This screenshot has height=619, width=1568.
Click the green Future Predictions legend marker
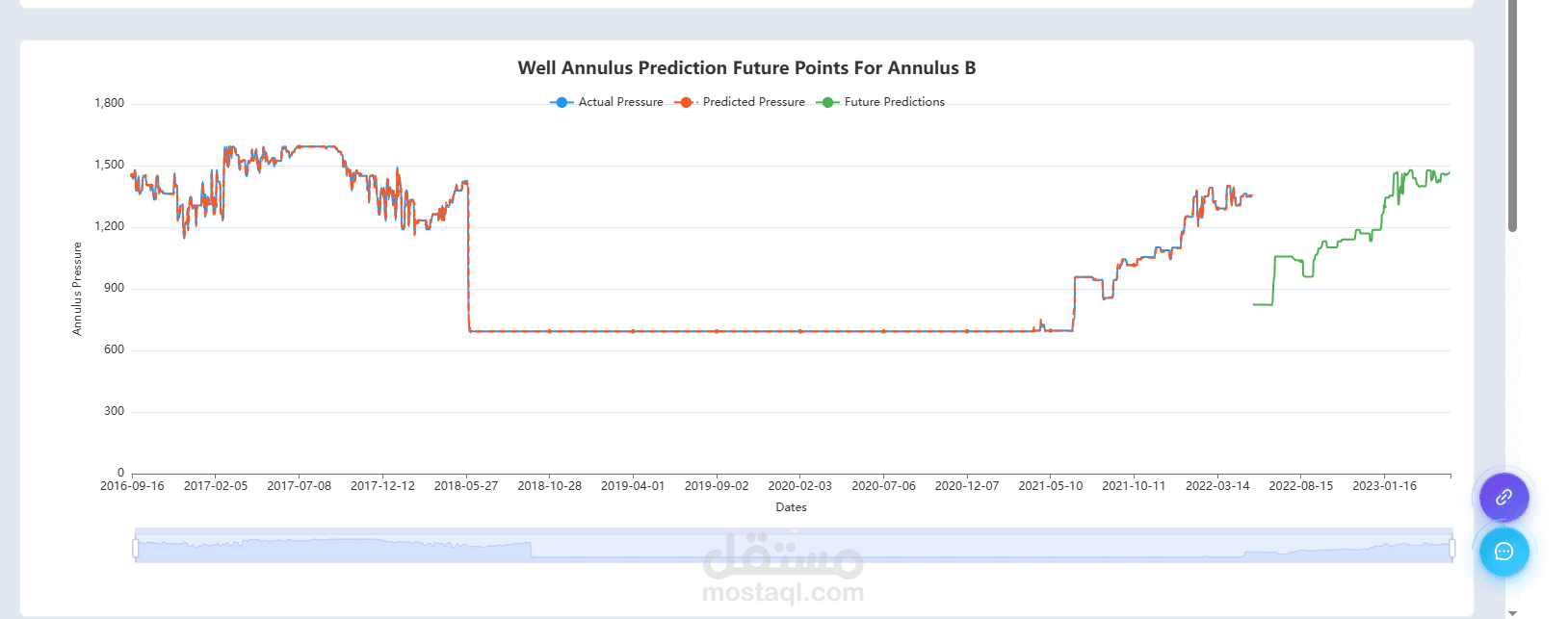point(827,102)
